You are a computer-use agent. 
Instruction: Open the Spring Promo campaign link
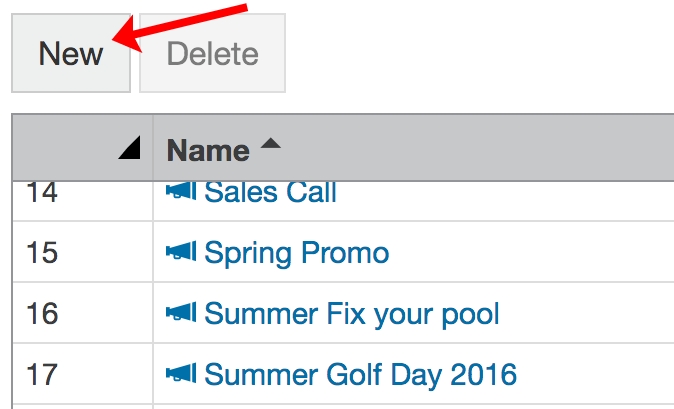coord(296,253)
